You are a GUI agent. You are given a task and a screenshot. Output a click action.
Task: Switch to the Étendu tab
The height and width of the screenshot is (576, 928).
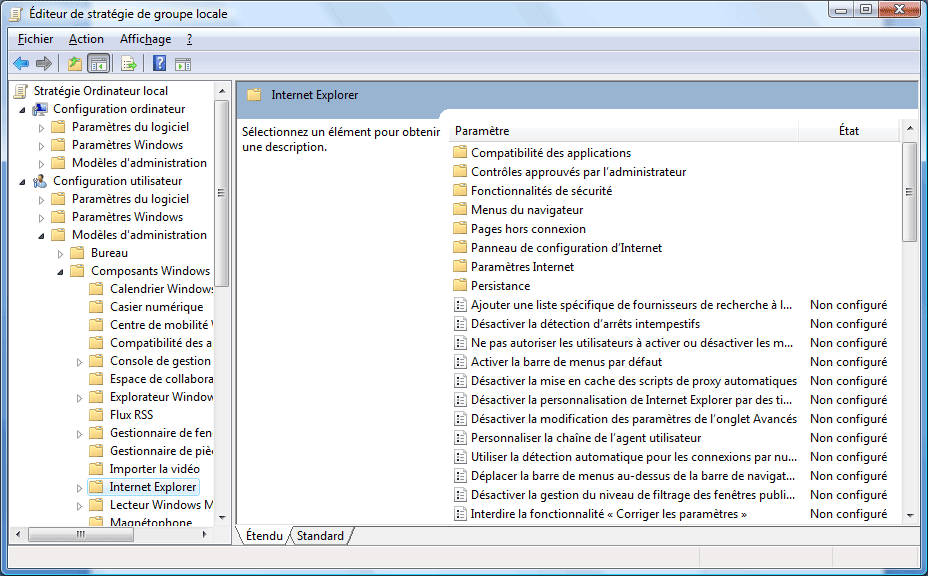265,536
